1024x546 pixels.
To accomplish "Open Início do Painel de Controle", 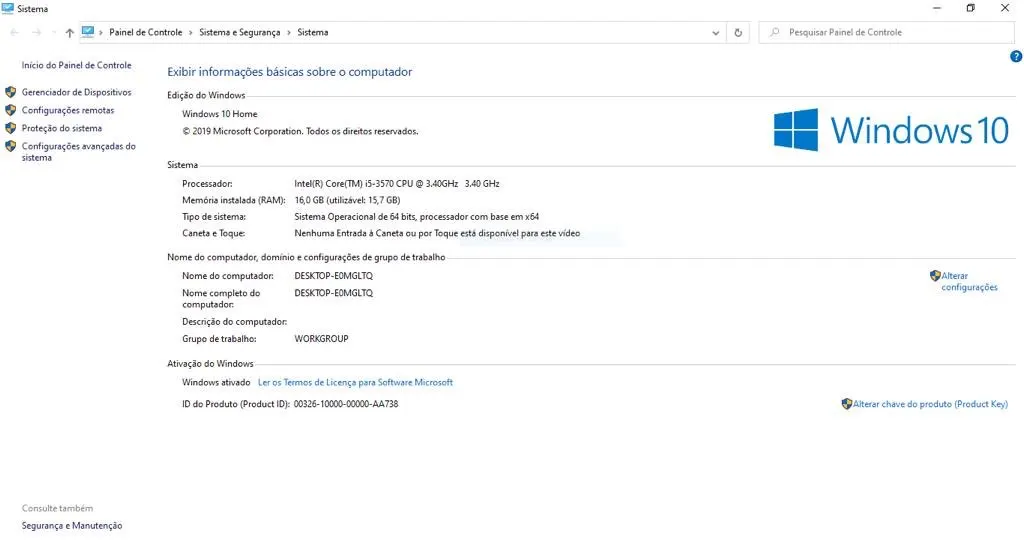I will (x=76, y=65).
